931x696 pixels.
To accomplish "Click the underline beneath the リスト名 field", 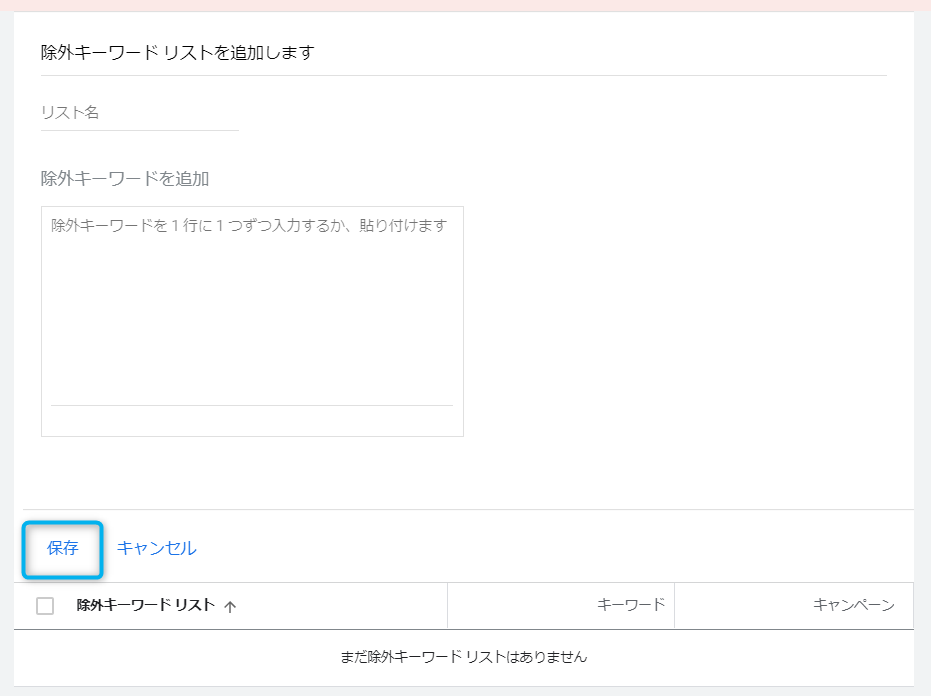I will (x=139, y=130).
